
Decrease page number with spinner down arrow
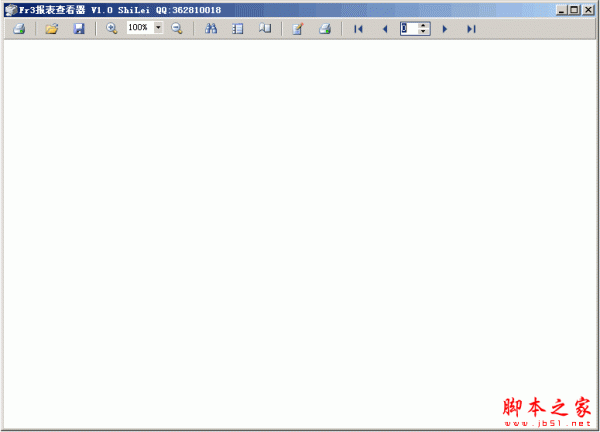point(423,32)
